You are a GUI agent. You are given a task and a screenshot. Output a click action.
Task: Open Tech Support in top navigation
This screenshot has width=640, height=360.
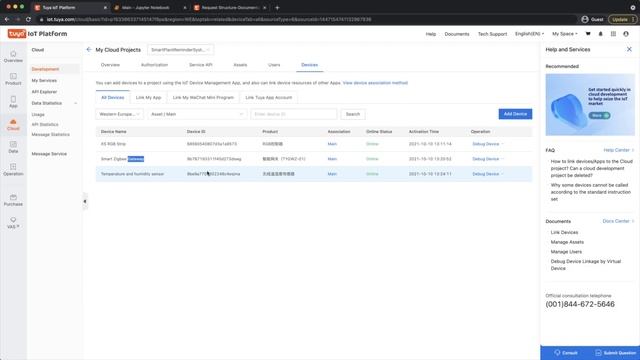492,34
